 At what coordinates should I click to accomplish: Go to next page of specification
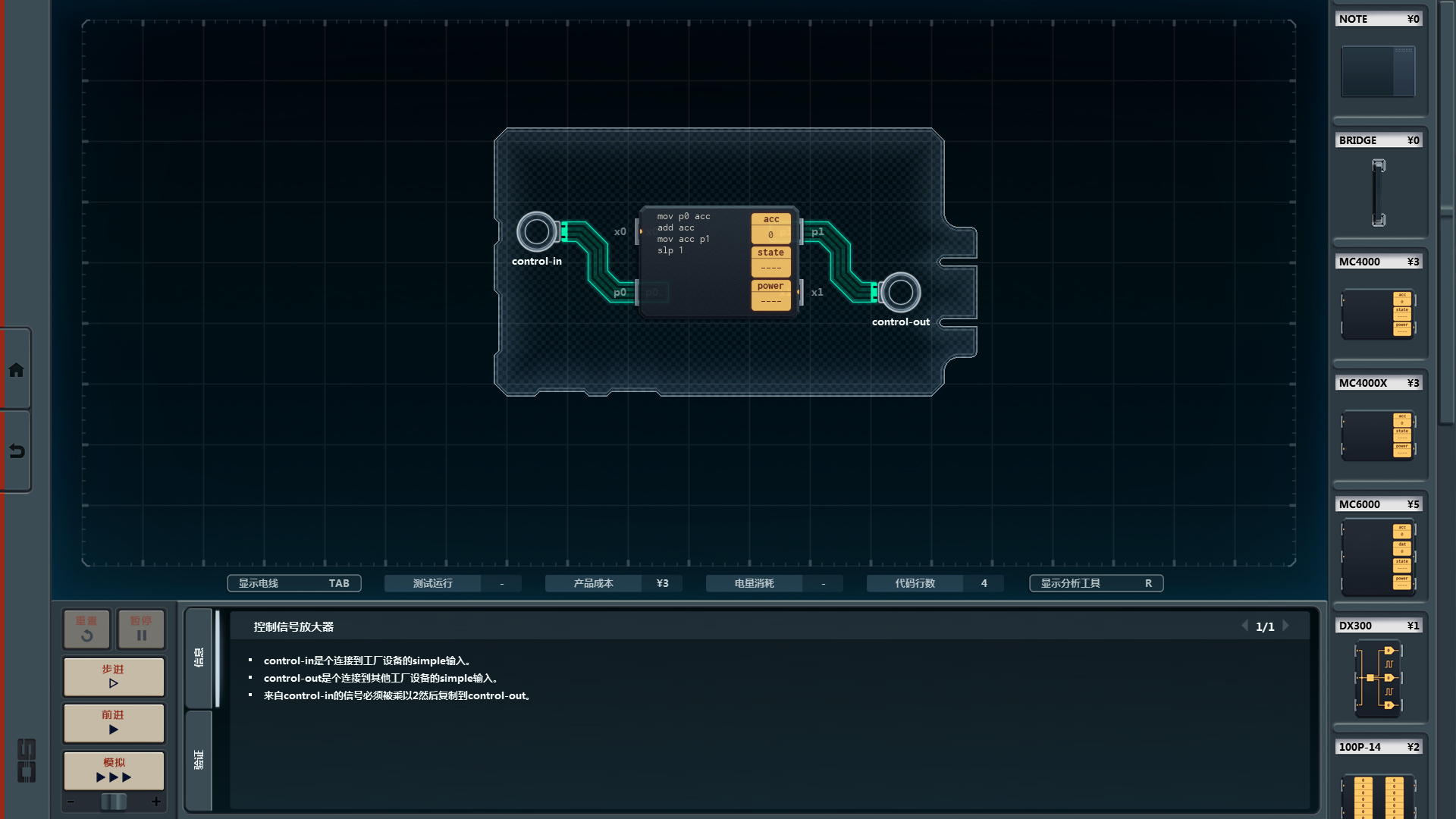tap(1286, 626)
